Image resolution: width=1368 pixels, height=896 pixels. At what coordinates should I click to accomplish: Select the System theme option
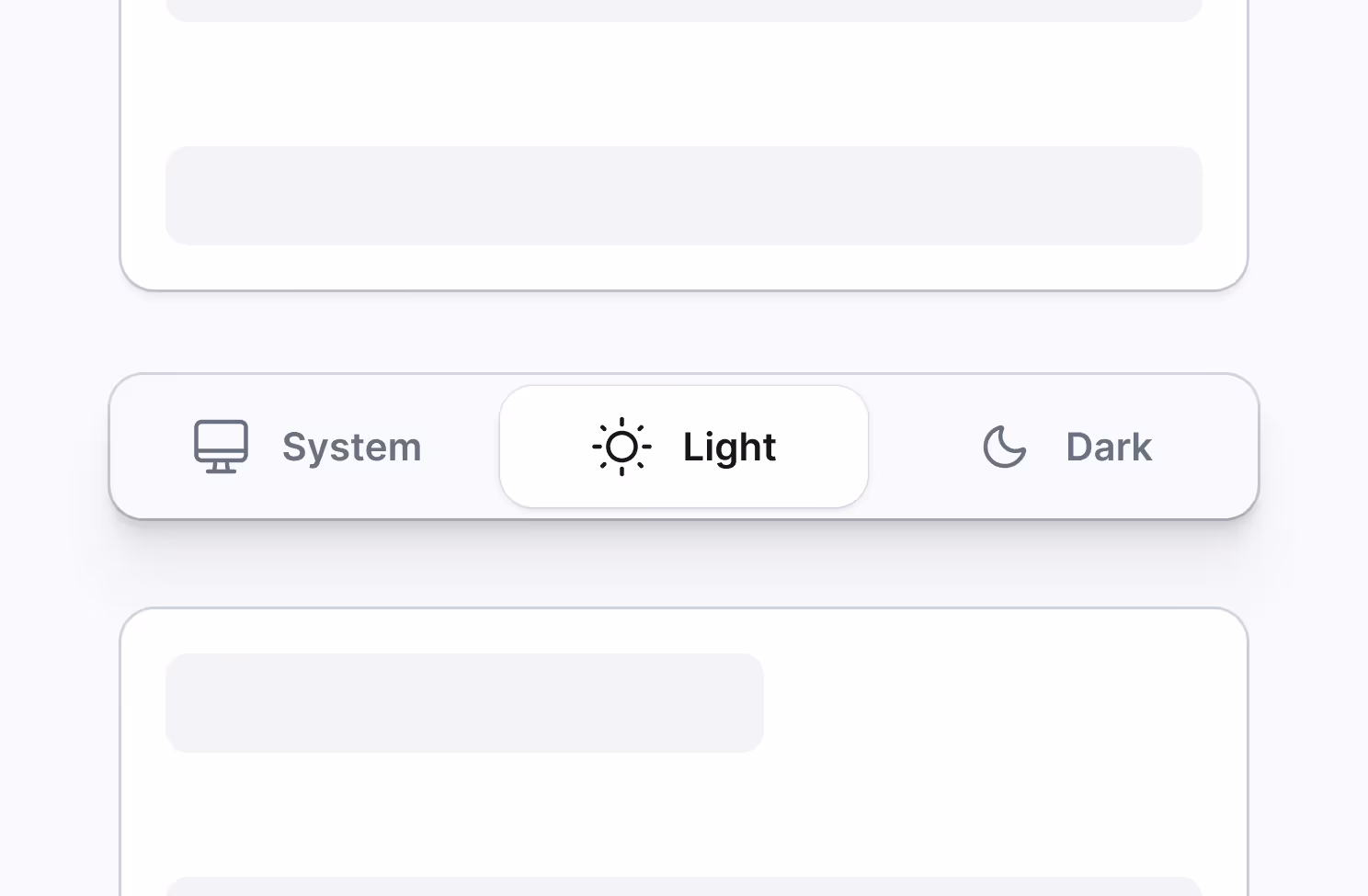(308, 447)
